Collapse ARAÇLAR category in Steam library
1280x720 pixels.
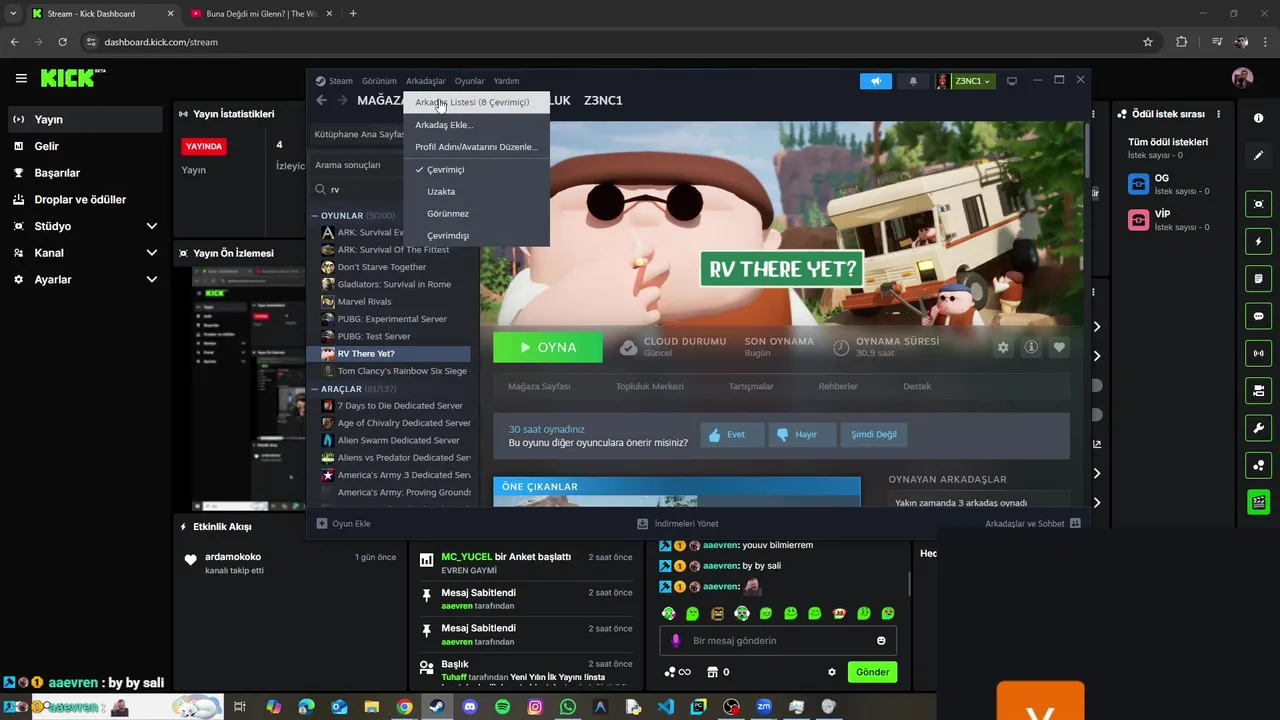(x=315, y=389)
